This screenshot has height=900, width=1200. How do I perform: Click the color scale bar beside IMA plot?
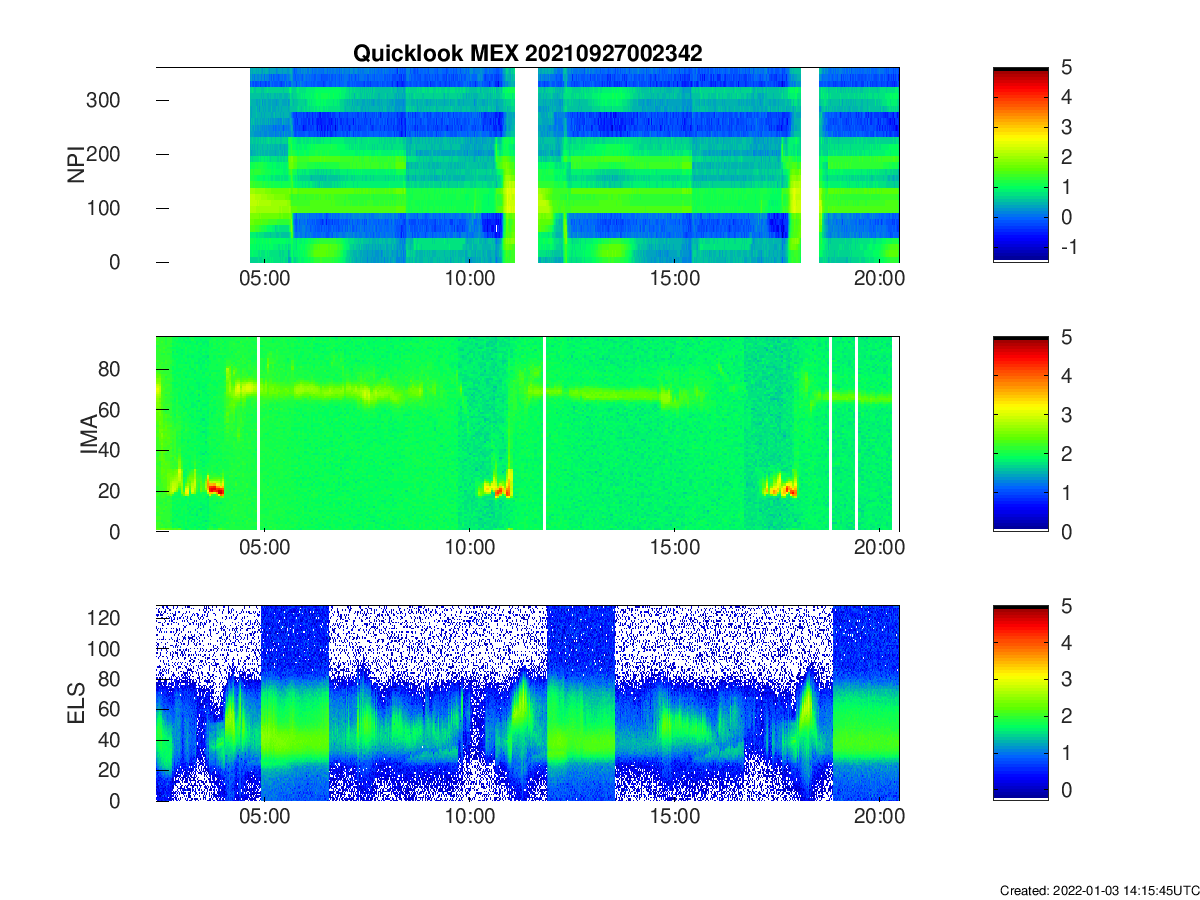[x=1020, y=434]
